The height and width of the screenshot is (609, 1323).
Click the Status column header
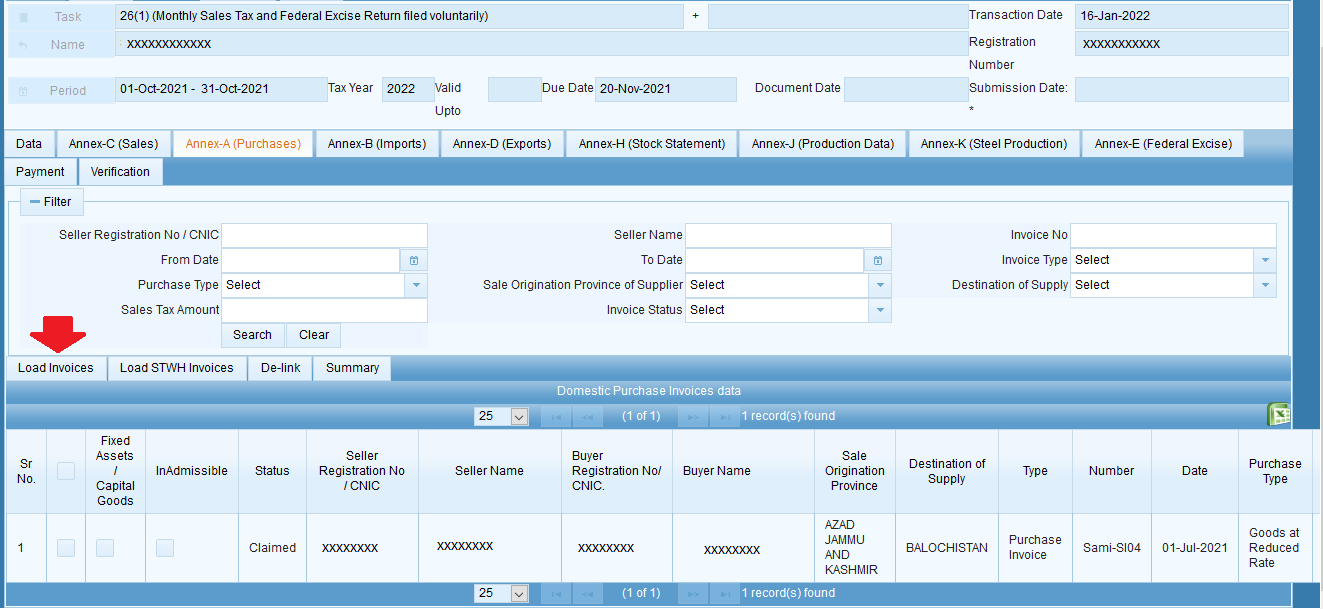pyautogui.click(x=272, y=471)
